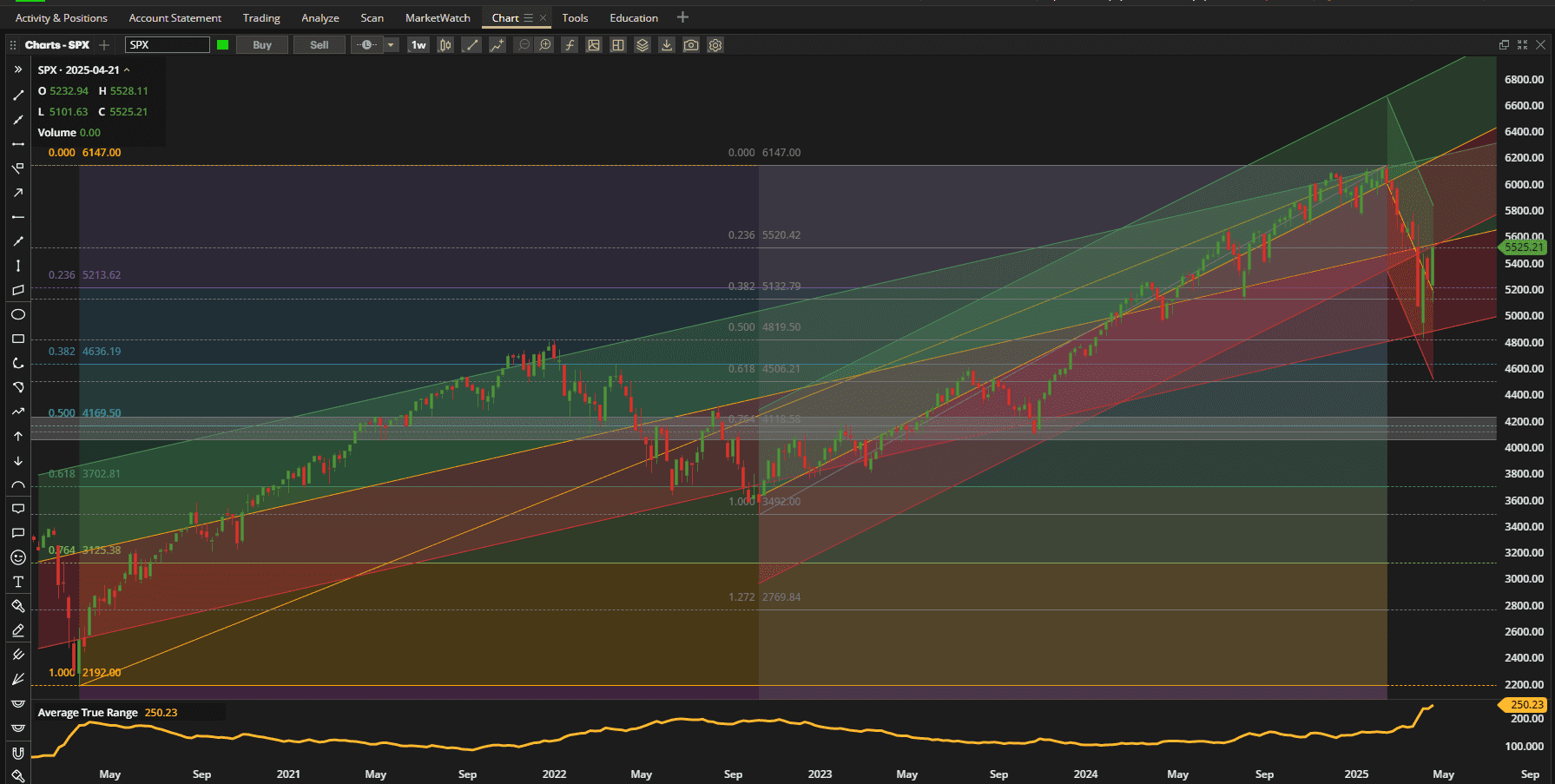Viewport: 1555px width, 784px height.
Task: Open the layers stack button
Action: [642, 45]
